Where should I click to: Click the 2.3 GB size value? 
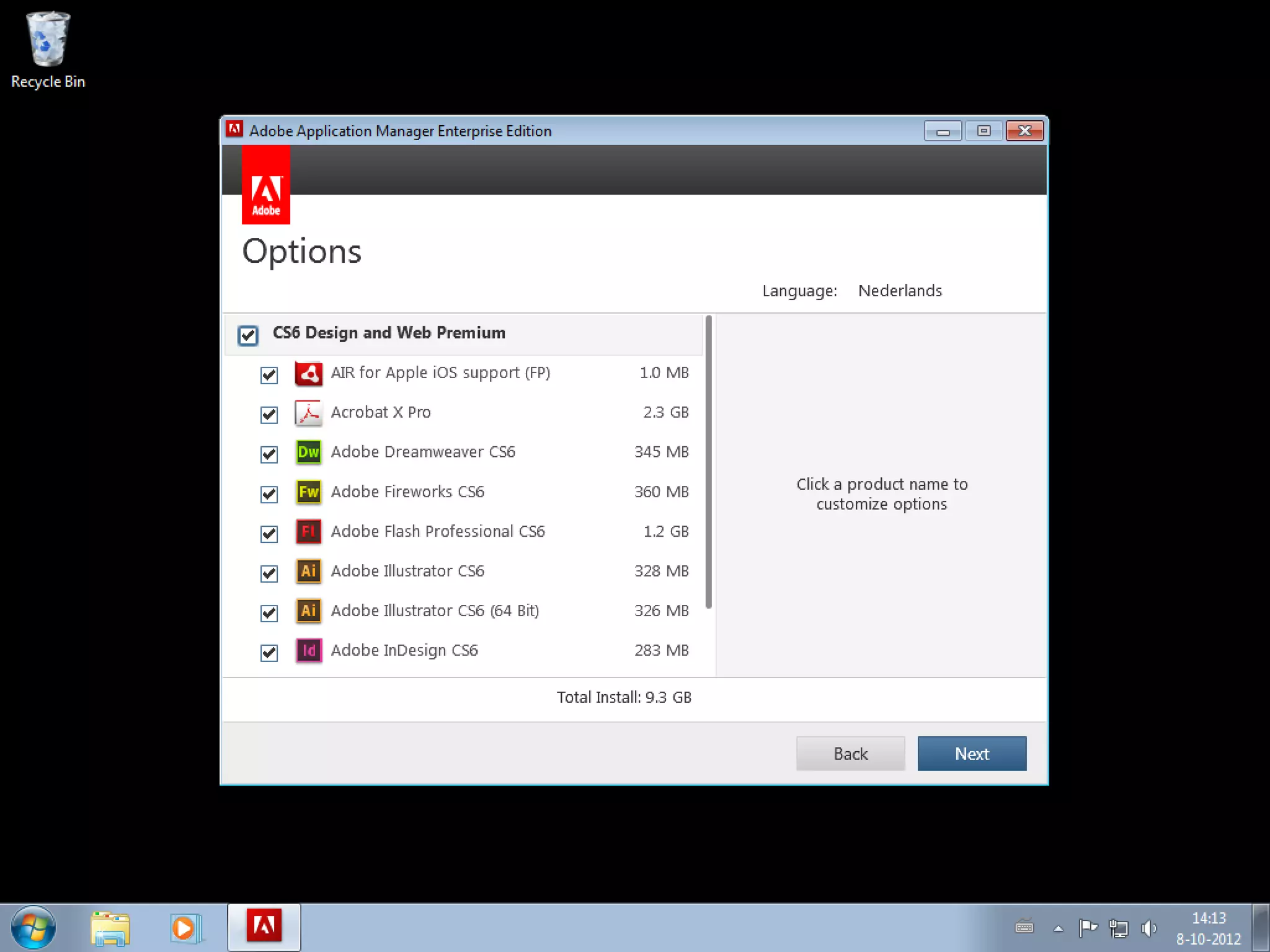click(x=666, y=412)
